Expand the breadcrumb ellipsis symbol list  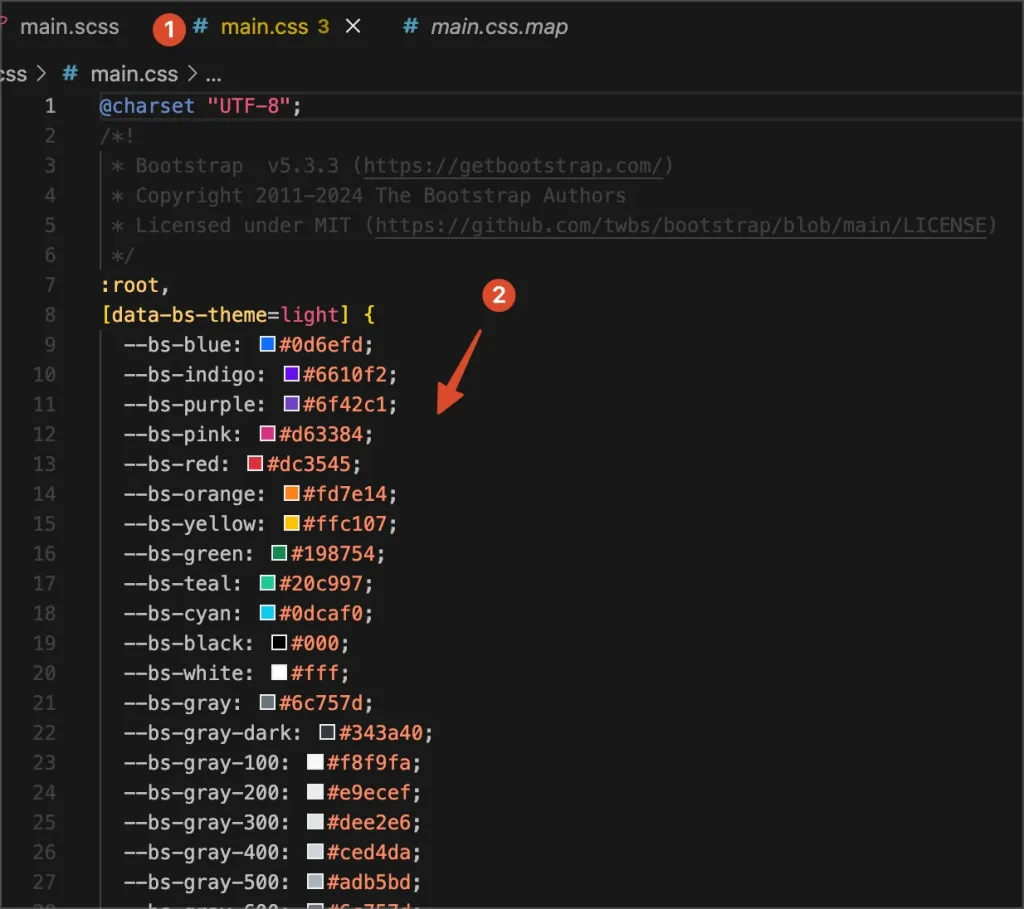[x=213, y=74]
